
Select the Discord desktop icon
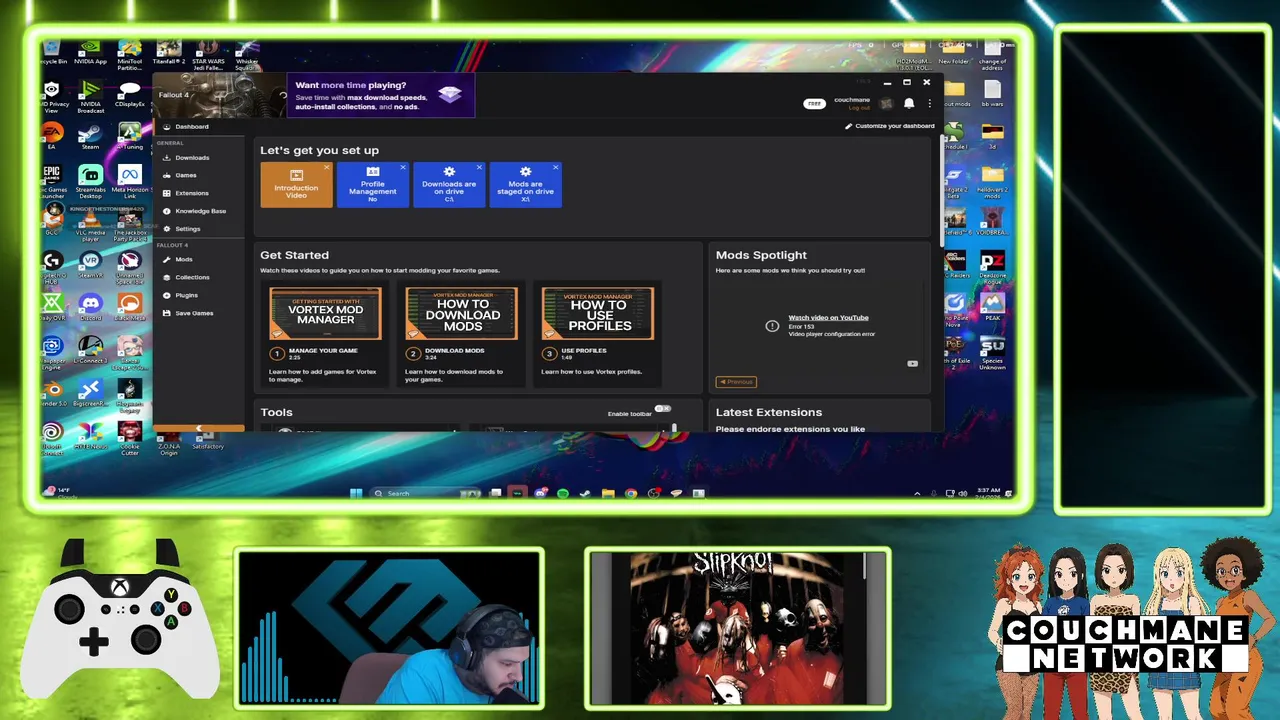click(91, 309)
